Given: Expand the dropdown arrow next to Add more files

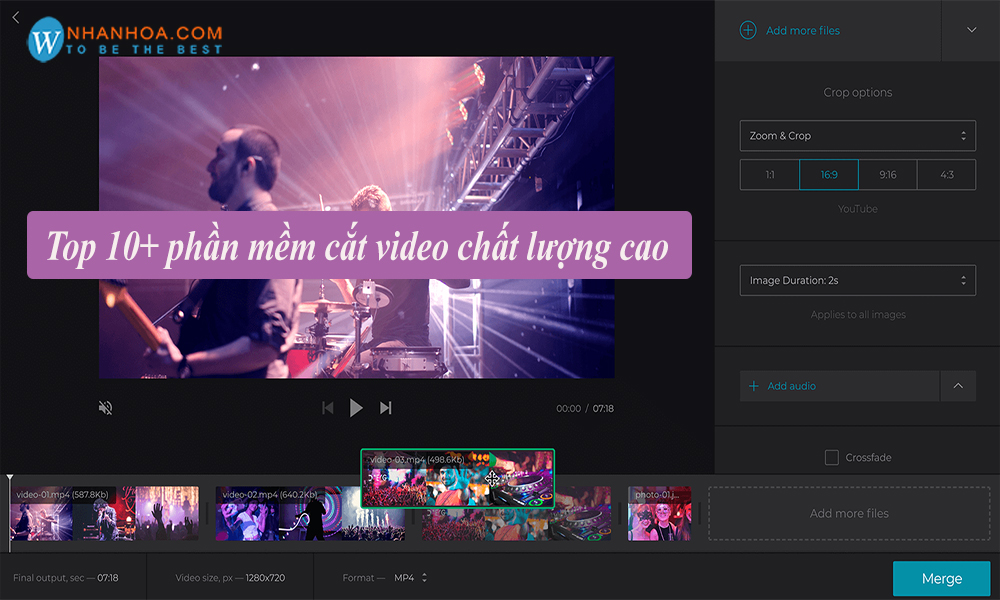Looking at the screenshot, I should coord(969,30).
